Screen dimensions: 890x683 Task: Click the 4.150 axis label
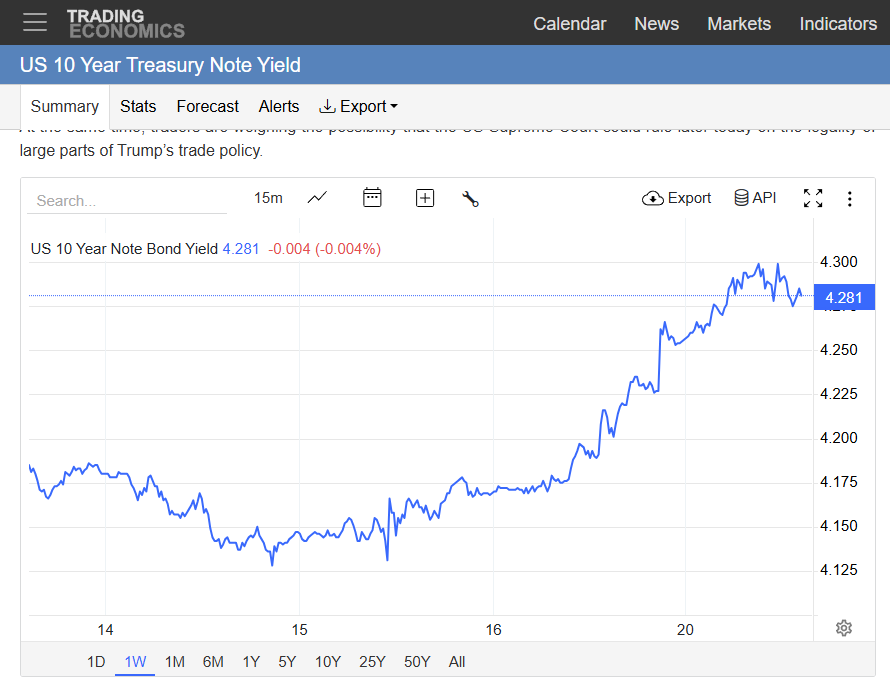tap(838, 526)
